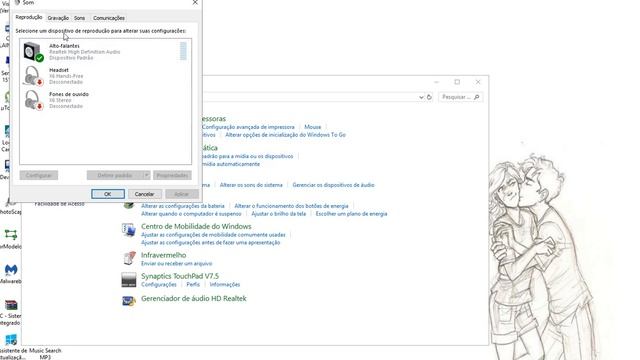Open Synaptics Perfis link
Screen dimensions: 640x360
pyautogui.click(x=193, y=284)
